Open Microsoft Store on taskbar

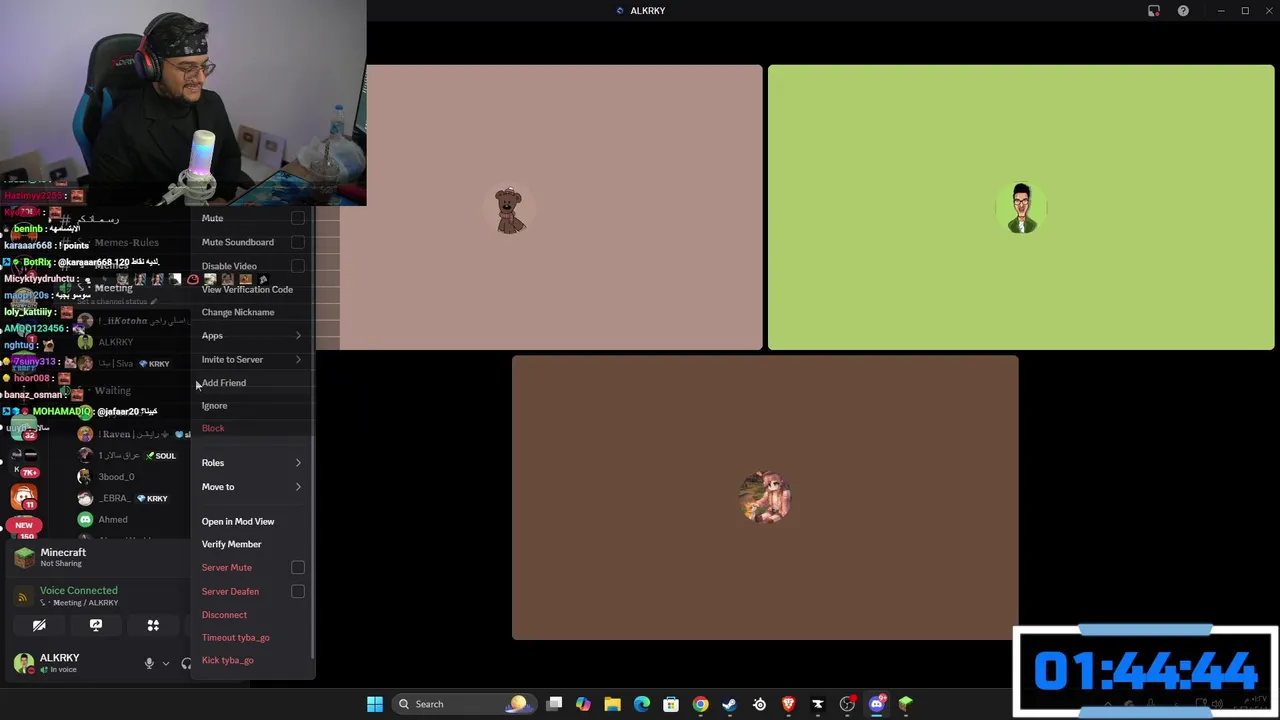click(x=671, y=704)
